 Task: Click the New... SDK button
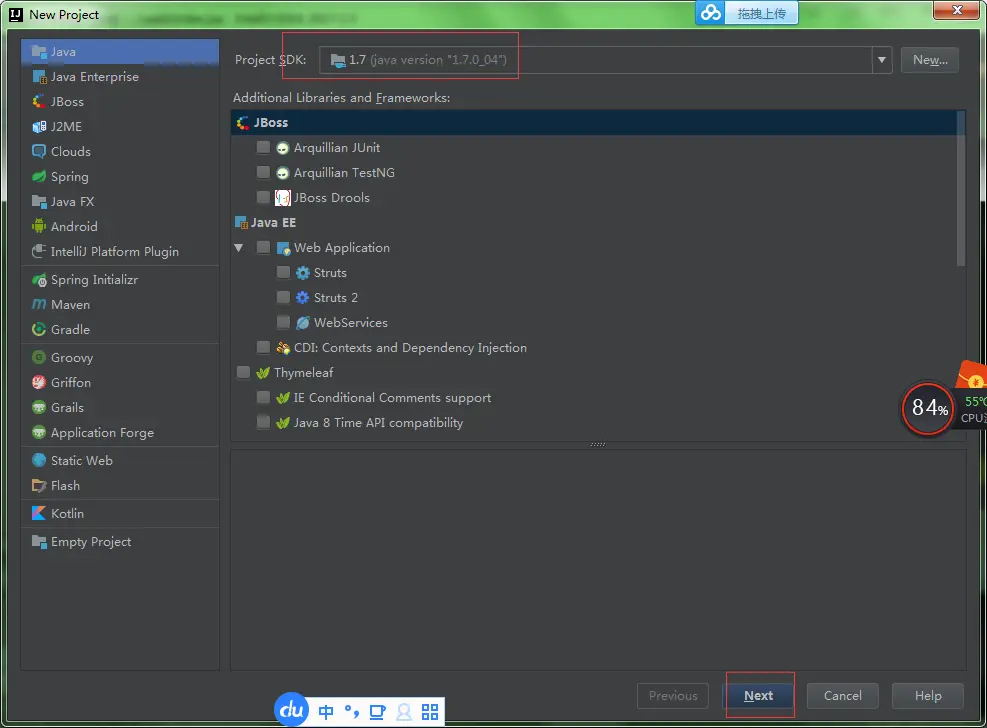coord(930,60)
